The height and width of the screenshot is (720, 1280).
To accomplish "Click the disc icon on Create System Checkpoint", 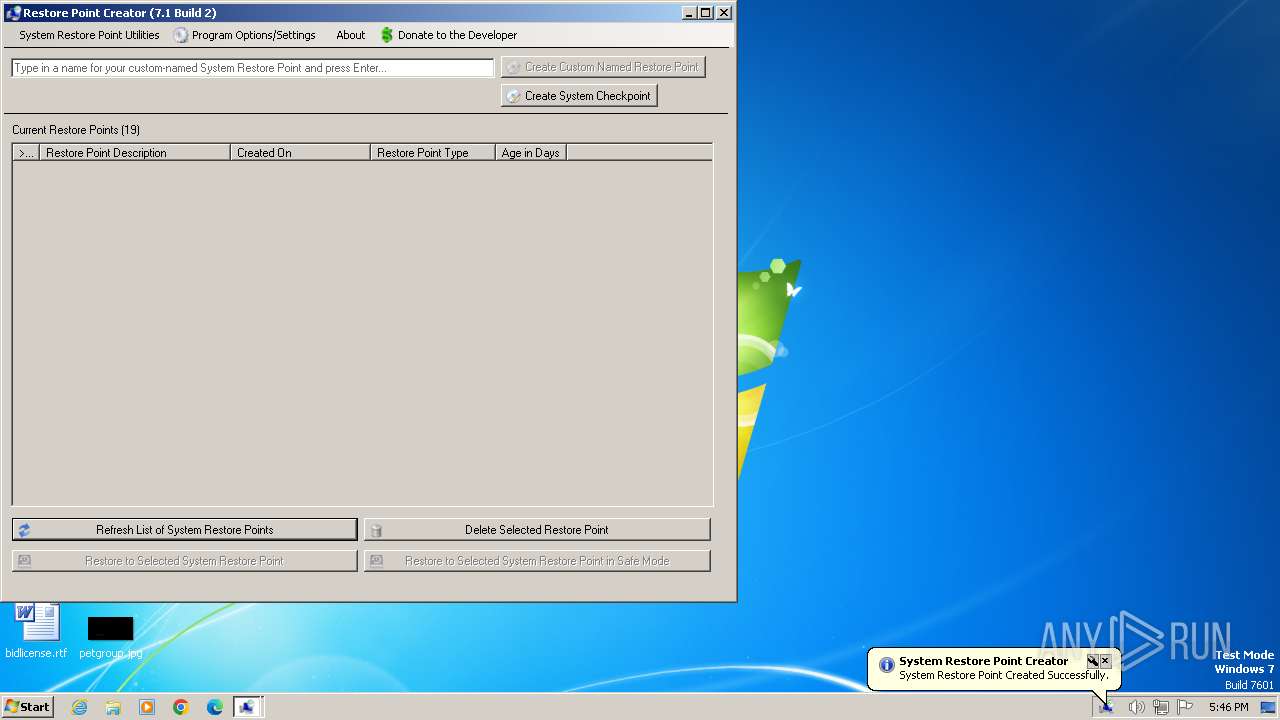I will (x=514, y=96).
